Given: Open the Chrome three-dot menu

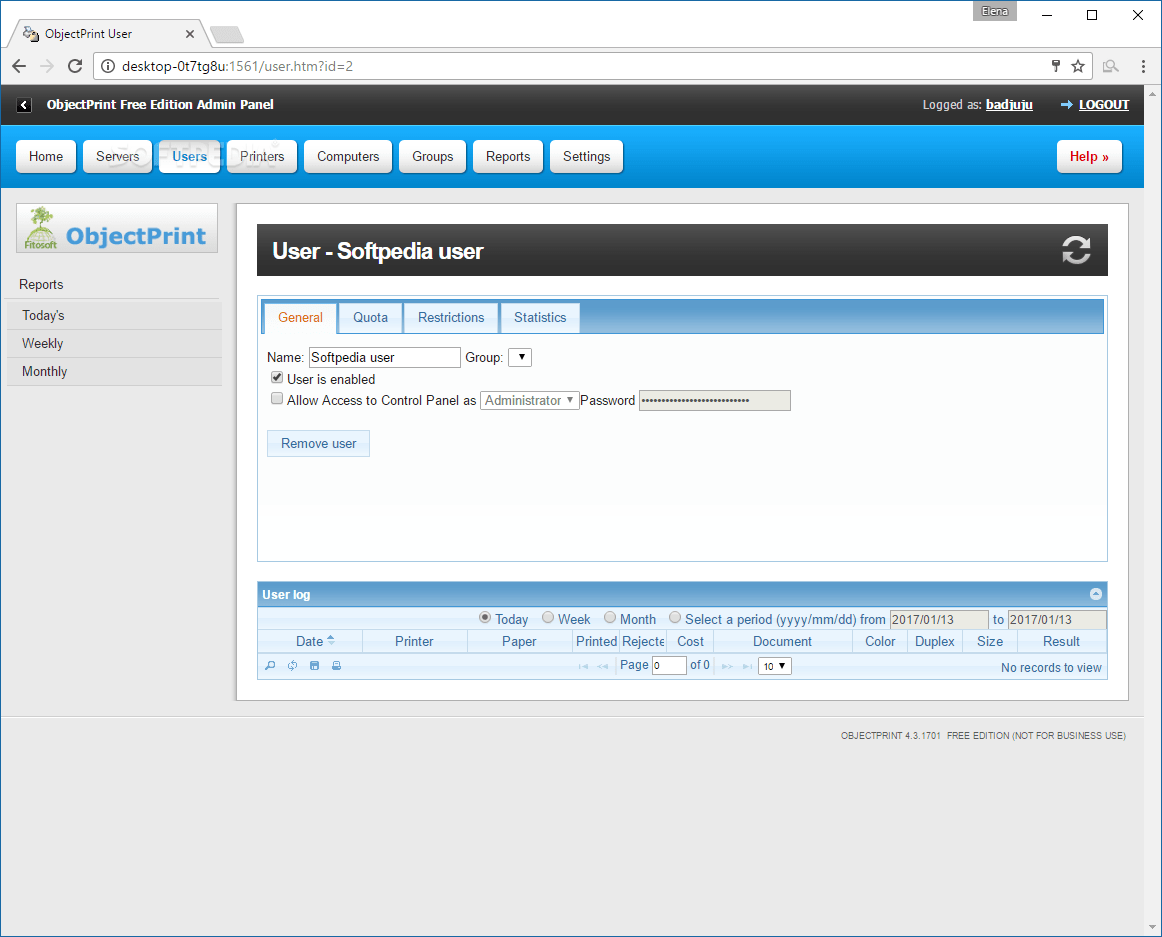Looking at the screenshot, I should pos(1143,66).
